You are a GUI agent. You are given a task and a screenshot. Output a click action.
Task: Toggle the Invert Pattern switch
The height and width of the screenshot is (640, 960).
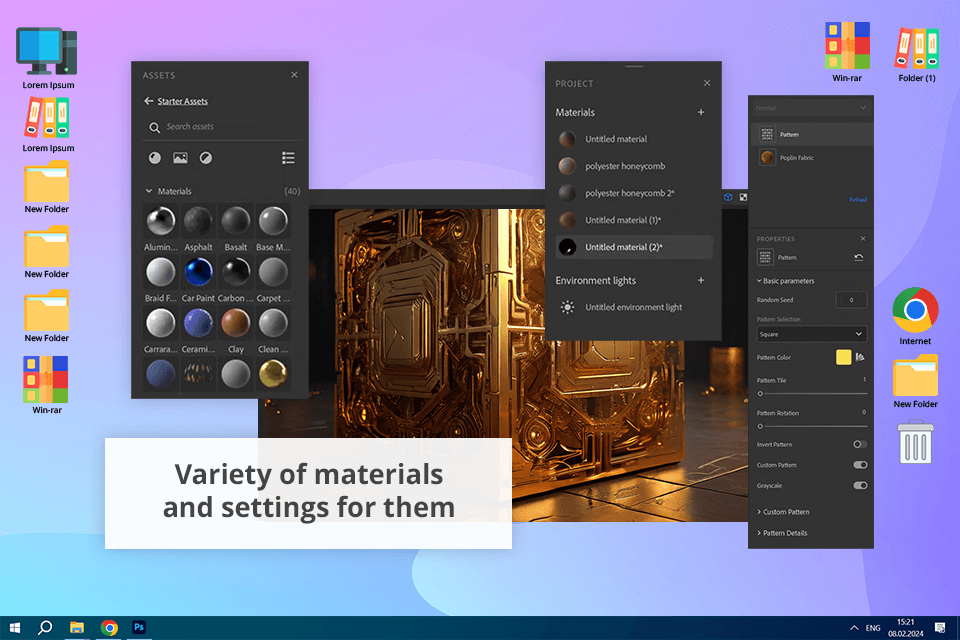860,444
